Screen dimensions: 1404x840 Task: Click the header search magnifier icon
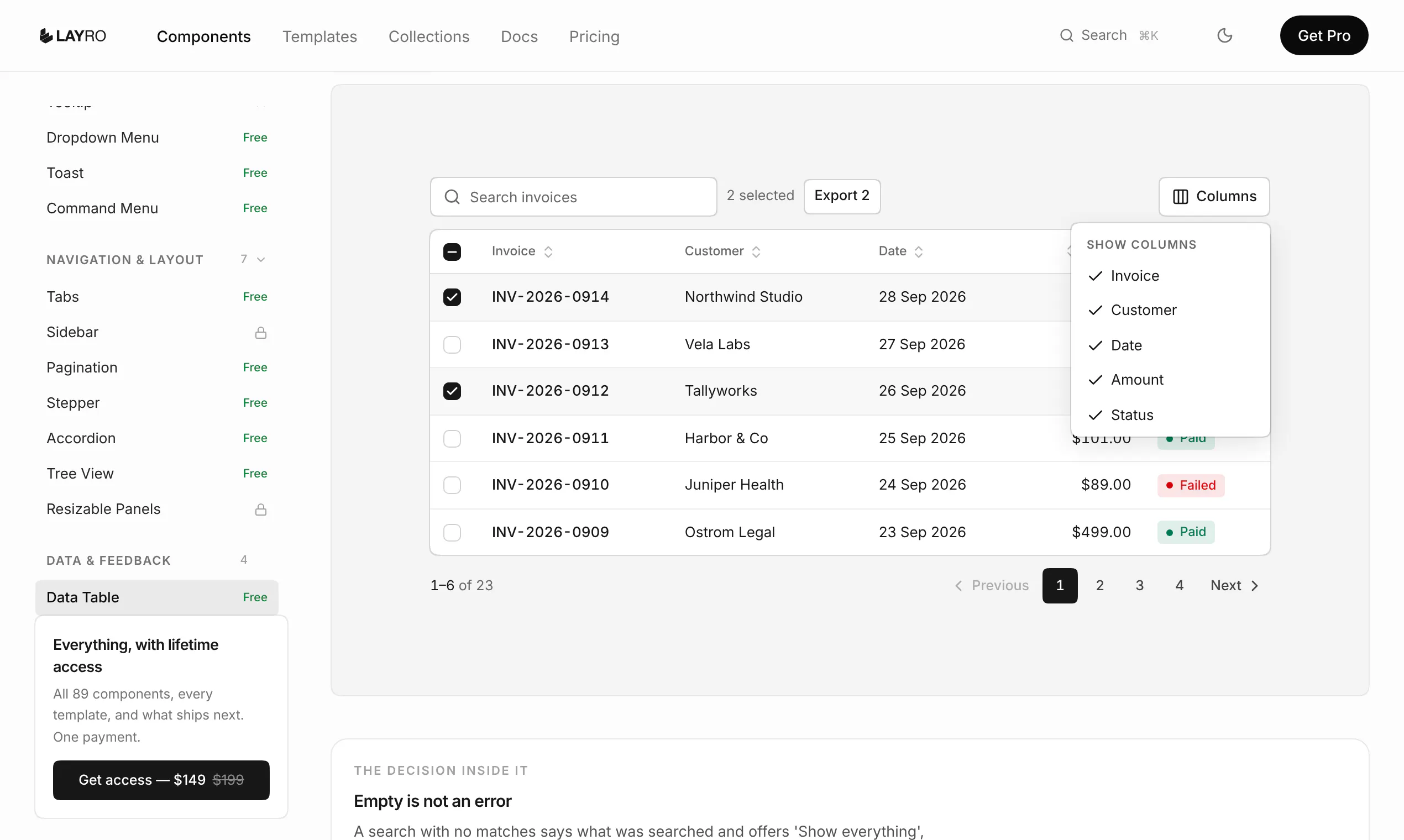pyautogui.click(x=1066, y=36)
